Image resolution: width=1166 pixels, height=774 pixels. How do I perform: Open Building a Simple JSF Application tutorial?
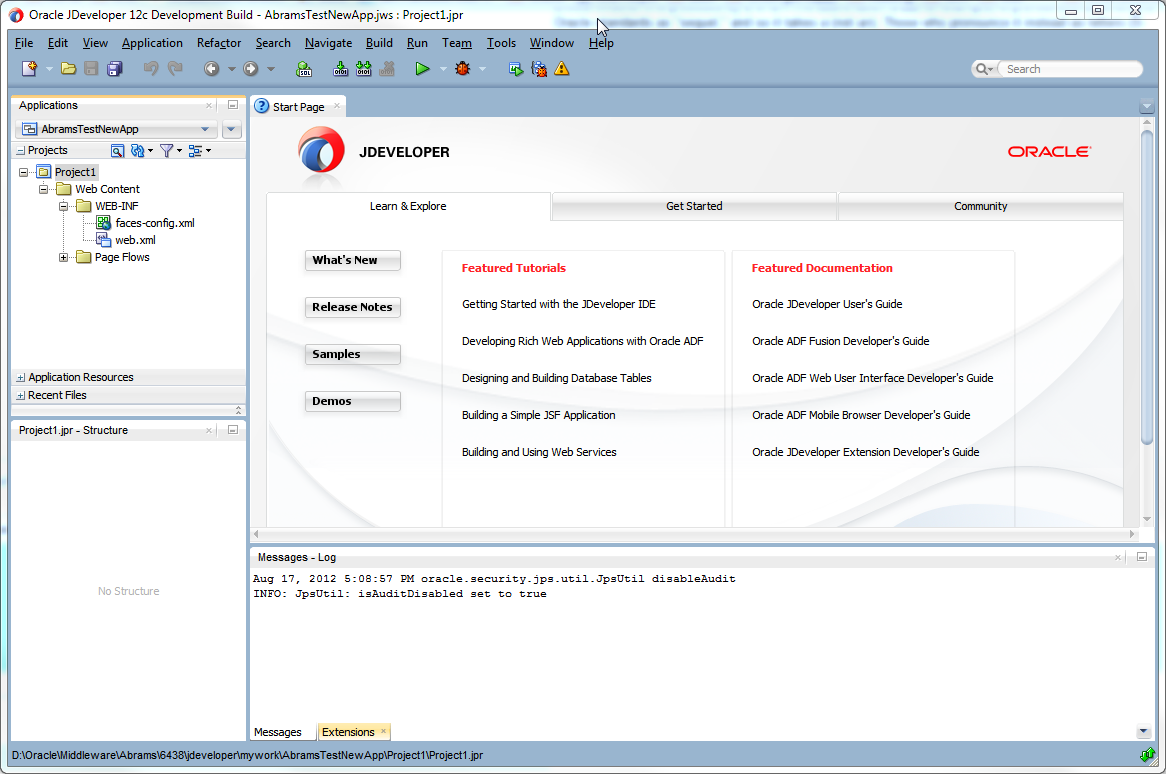pyautogui.click(x=538, y=415)
